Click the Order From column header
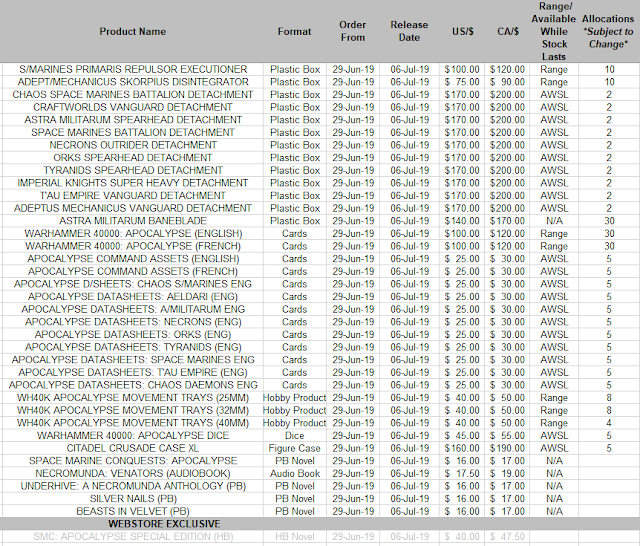The width and height of the screenshot is (640, 546). coord(353,31)
